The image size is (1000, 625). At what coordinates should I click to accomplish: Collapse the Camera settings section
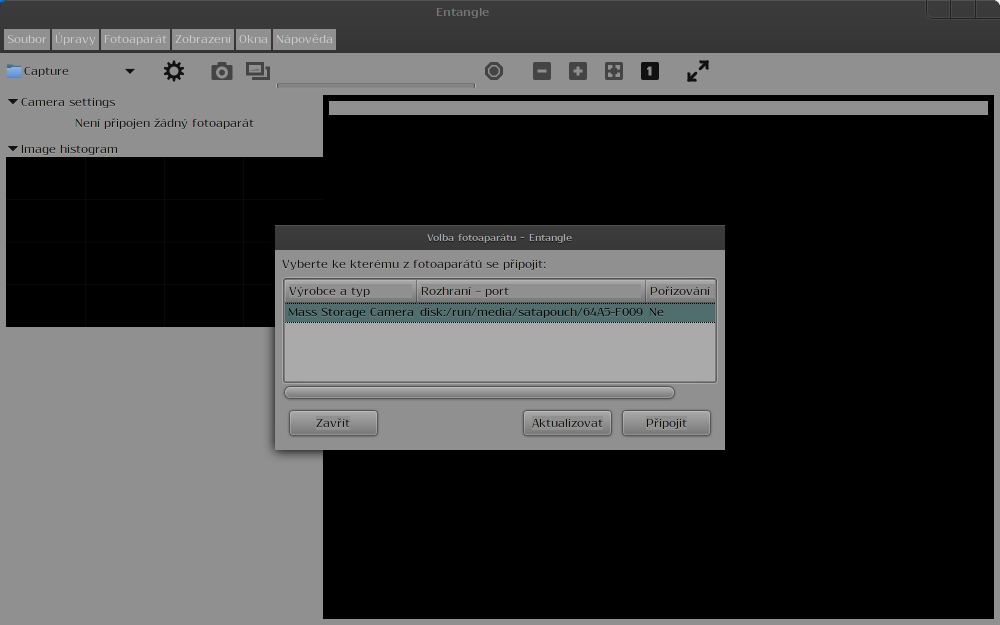pos(13,101)
